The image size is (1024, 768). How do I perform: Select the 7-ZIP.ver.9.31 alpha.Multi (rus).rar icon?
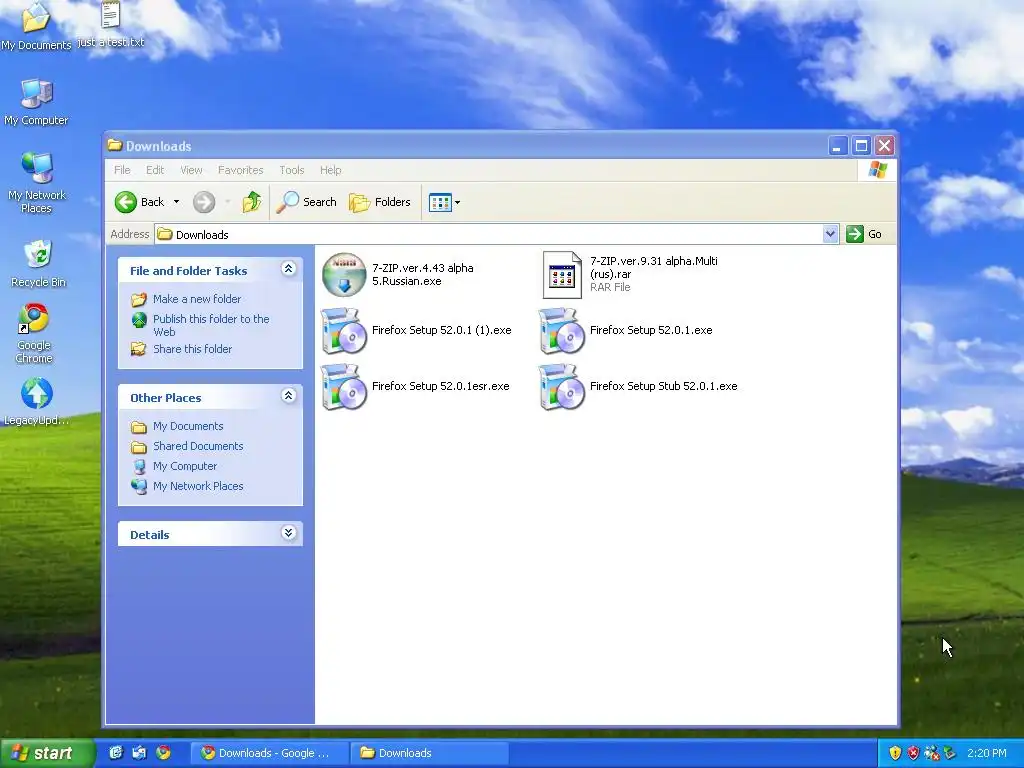pyautogui.click(x=562, y=275)
